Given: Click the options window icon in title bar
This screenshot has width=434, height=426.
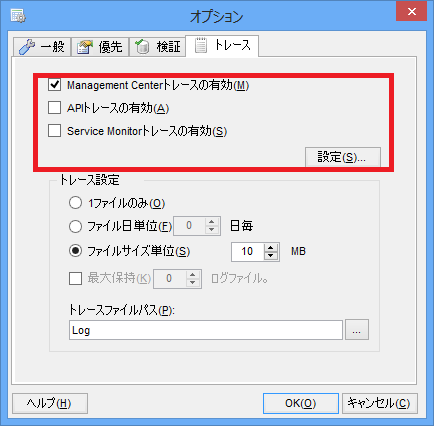Looking at the screenshot, I should (18, 16).
